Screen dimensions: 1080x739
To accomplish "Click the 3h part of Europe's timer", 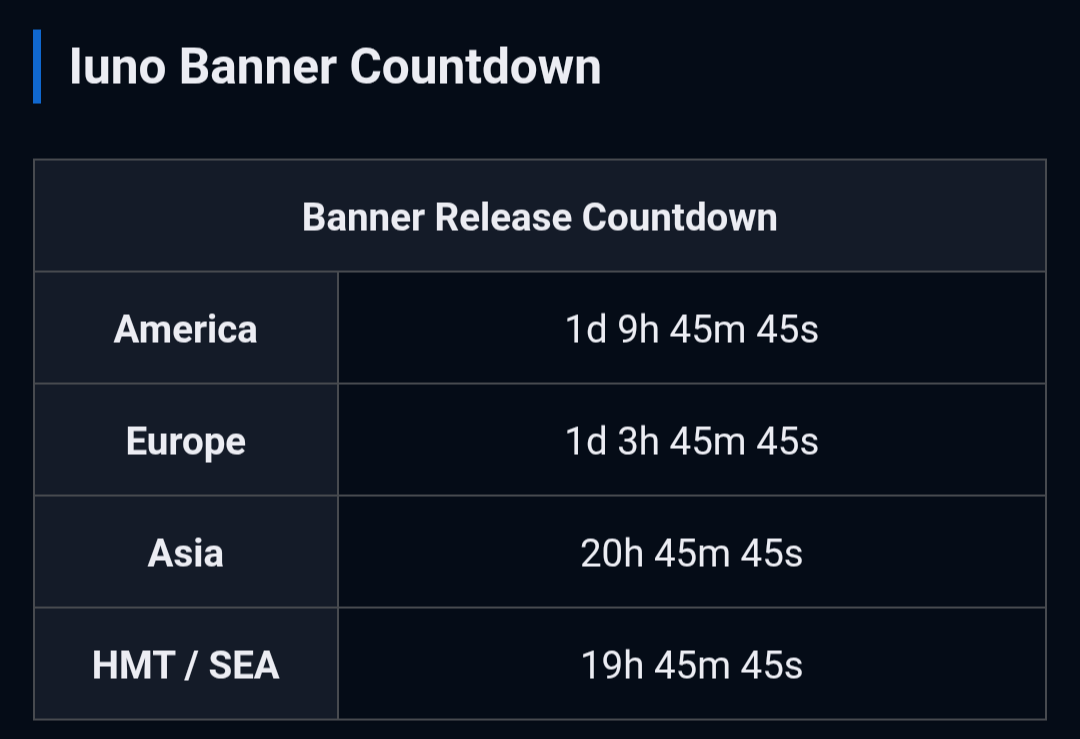I will pyautogui.click(x=638, y=441).
